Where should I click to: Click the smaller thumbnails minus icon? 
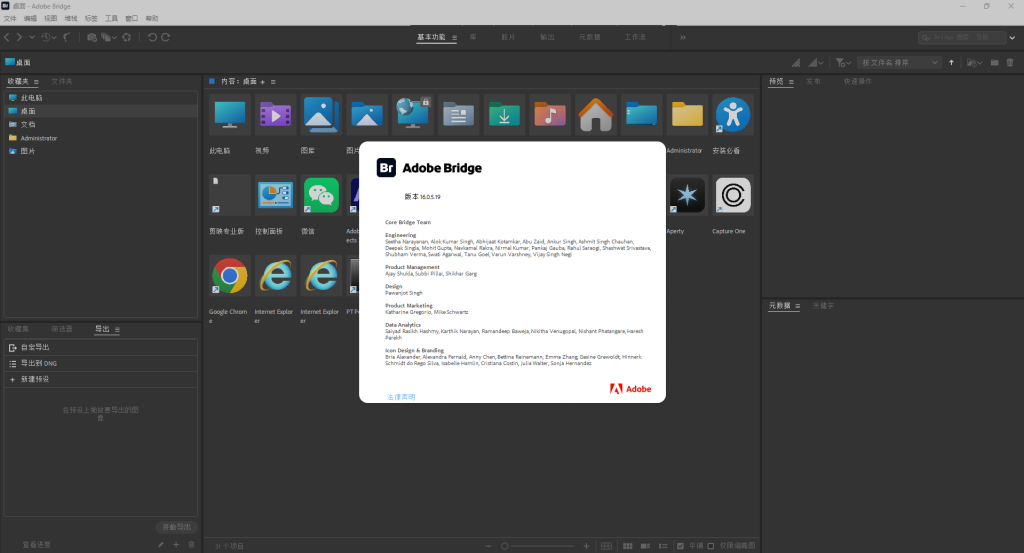(488, 546)
